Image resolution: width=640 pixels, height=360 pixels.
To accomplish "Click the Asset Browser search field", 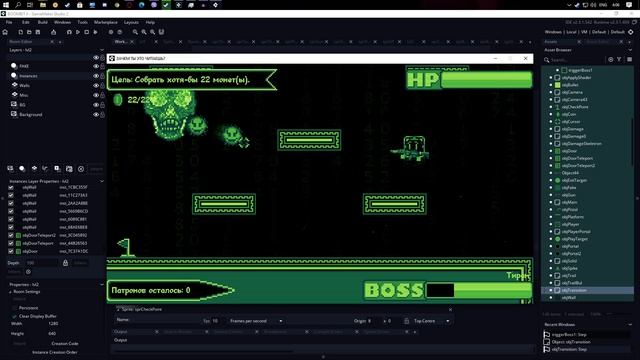I will (576, 60).
